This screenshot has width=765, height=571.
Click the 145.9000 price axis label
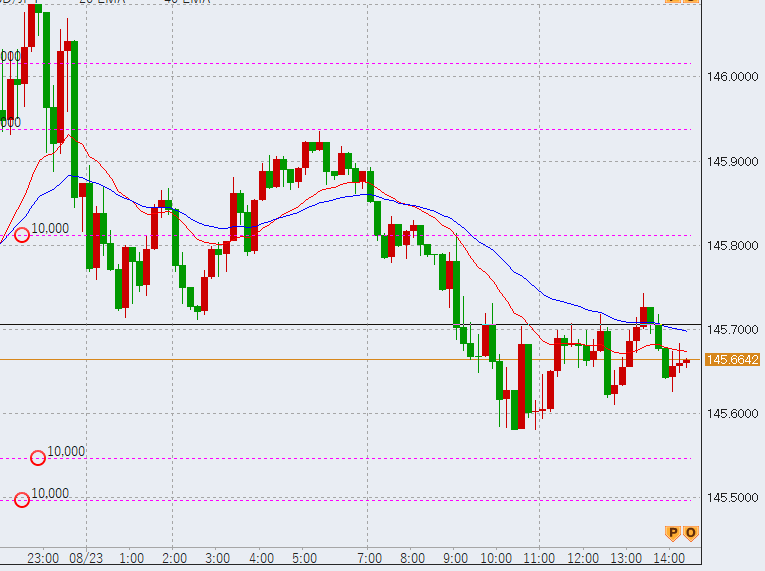click(x=732, y=161)
